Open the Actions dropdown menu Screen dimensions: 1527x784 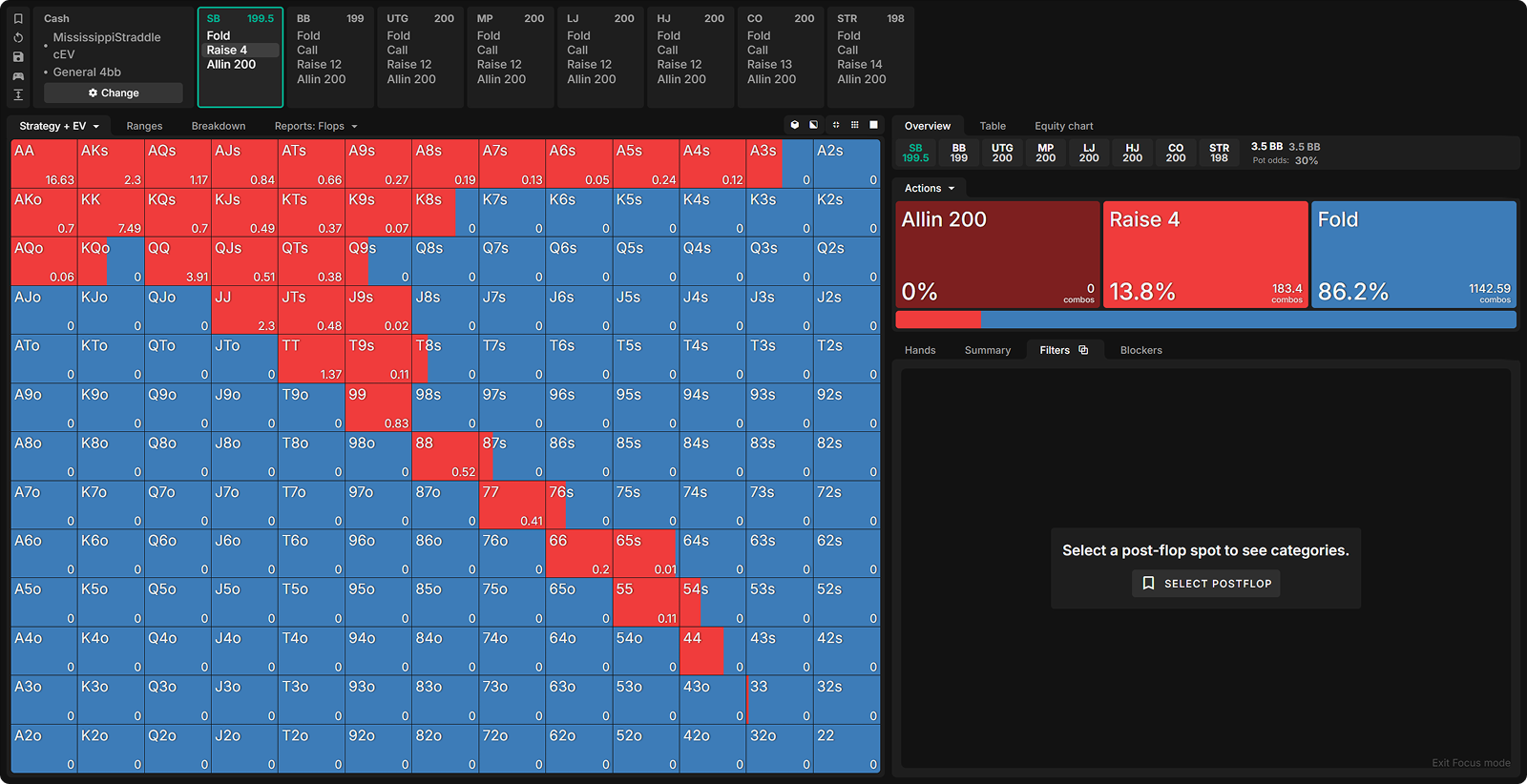930,188
